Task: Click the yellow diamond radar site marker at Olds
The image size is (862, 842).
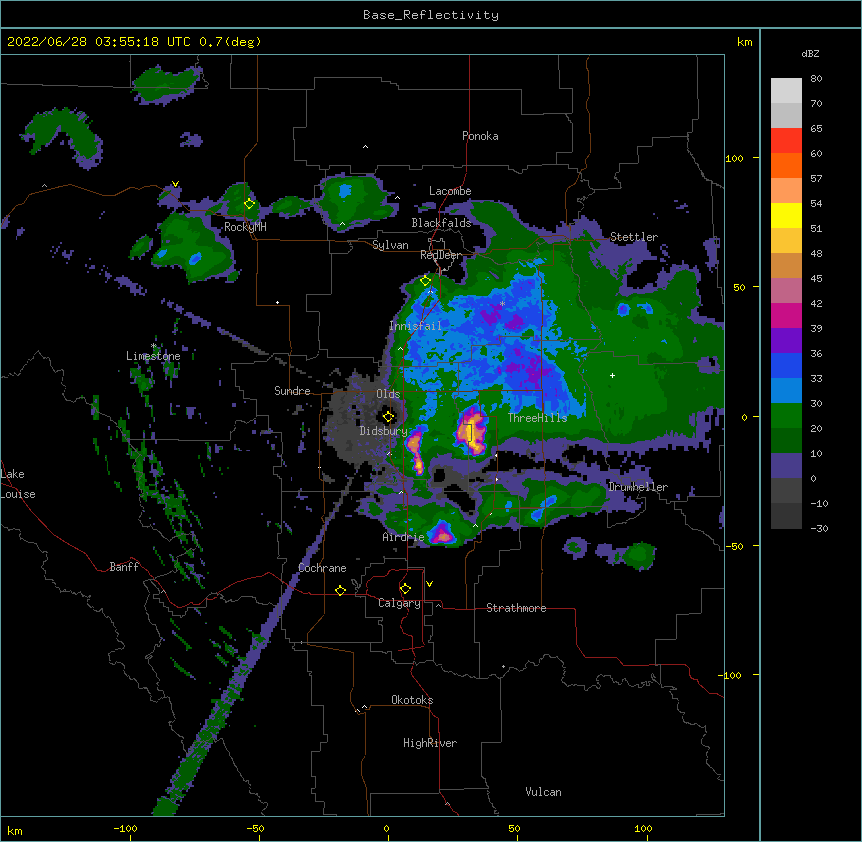Action: [388, 416]
